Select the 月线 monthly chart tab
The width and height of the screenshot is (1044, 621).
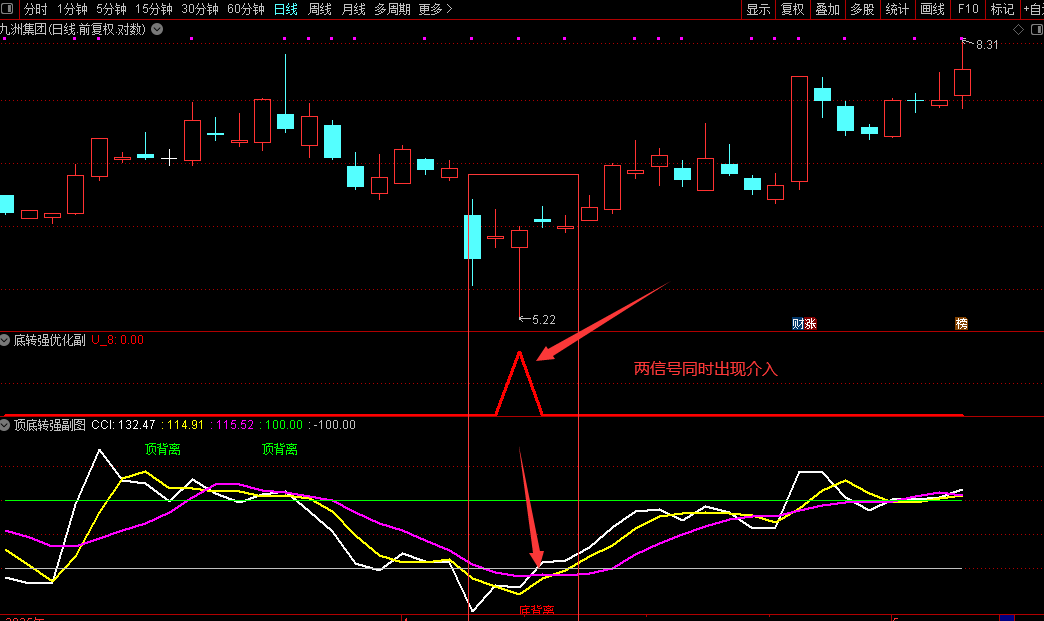[354, 9]
